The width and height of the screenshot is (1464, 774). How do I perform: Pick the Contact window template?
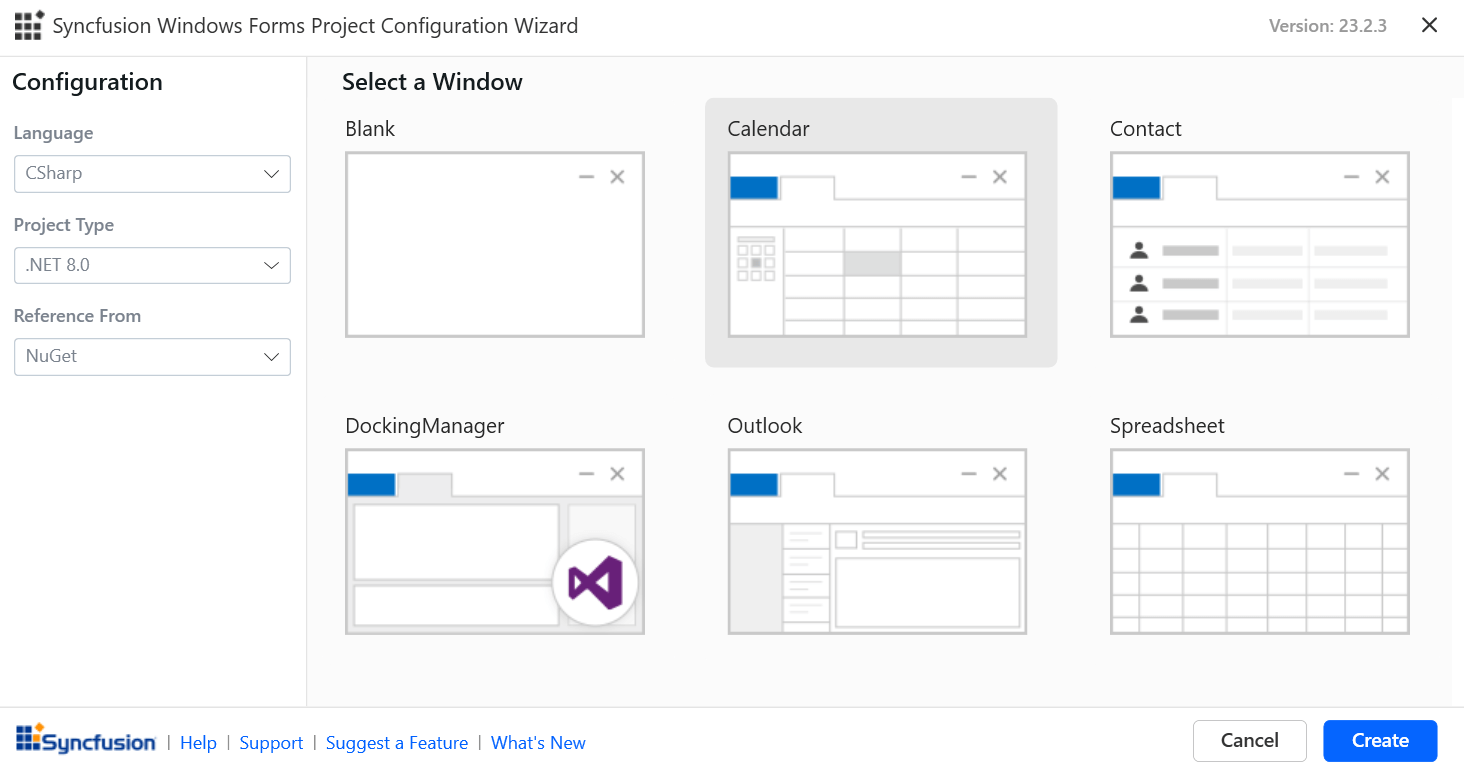(x=1260, y=245)
